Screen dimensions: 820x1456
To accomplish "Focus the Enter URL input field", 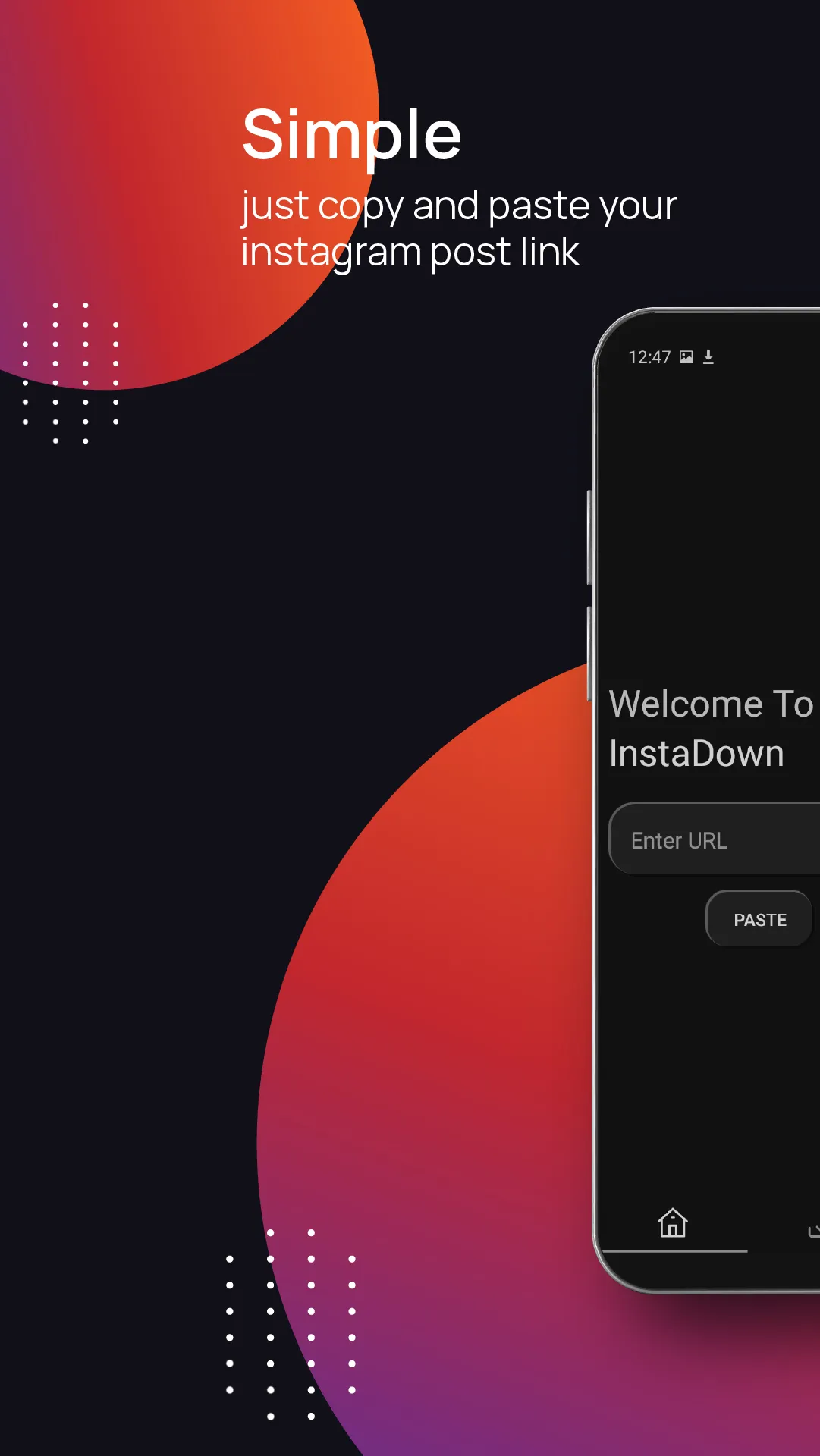I will (x=713, y=839).
